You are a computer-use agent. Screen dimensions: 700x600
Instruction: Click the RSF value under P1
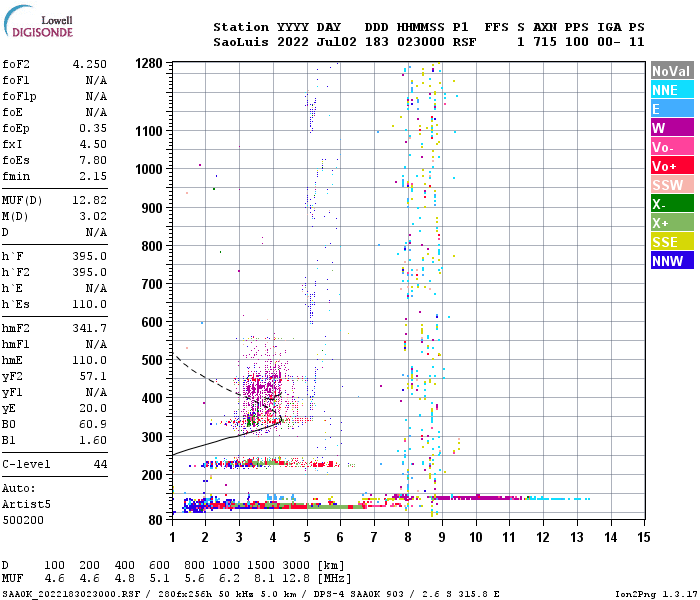[464, 42]
